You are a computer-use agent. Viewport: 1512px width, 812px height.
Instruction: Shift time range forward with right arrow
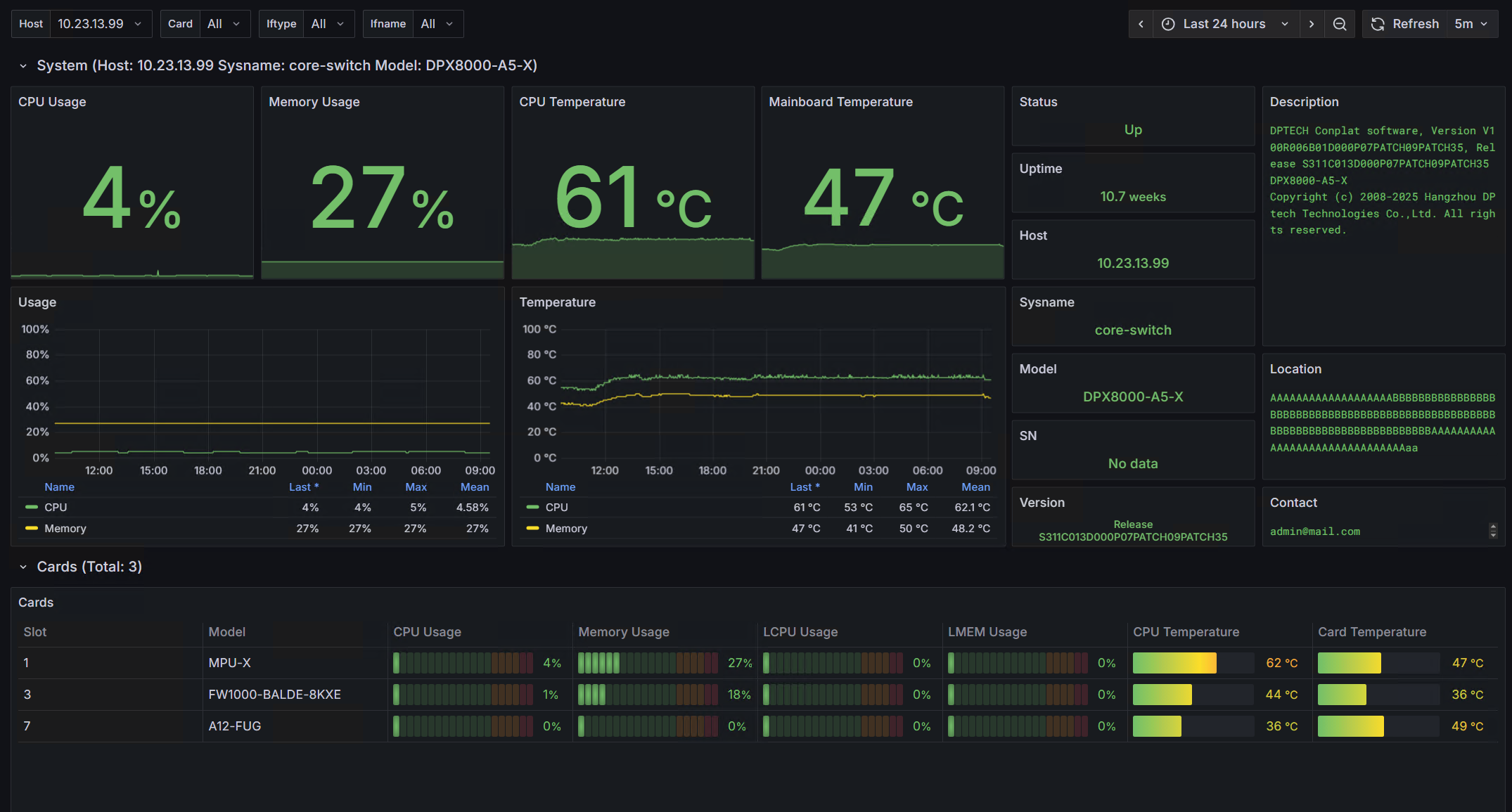(1311, 24)
